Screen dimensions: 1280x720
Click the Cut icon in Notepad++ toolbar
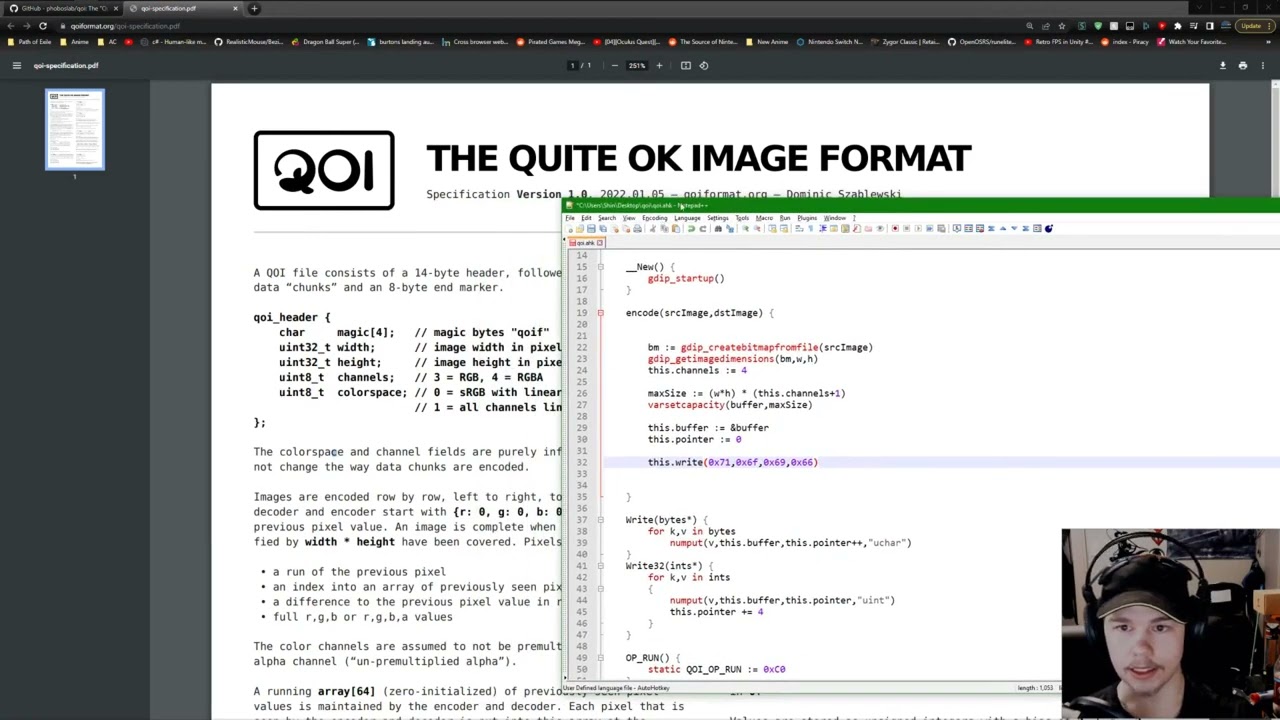pyautogui.click(x=653, y=228)
